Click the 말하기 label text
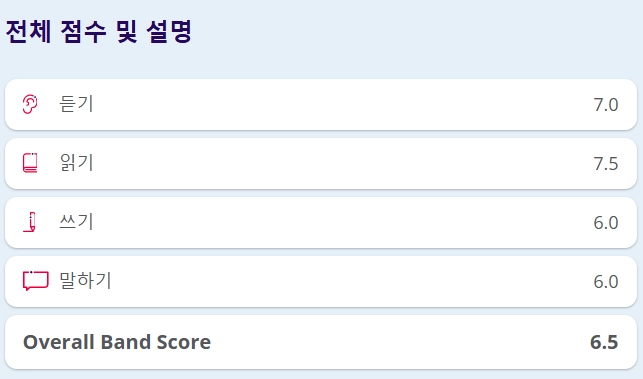Viewport: 643px width, 379px height. [85, 281]
